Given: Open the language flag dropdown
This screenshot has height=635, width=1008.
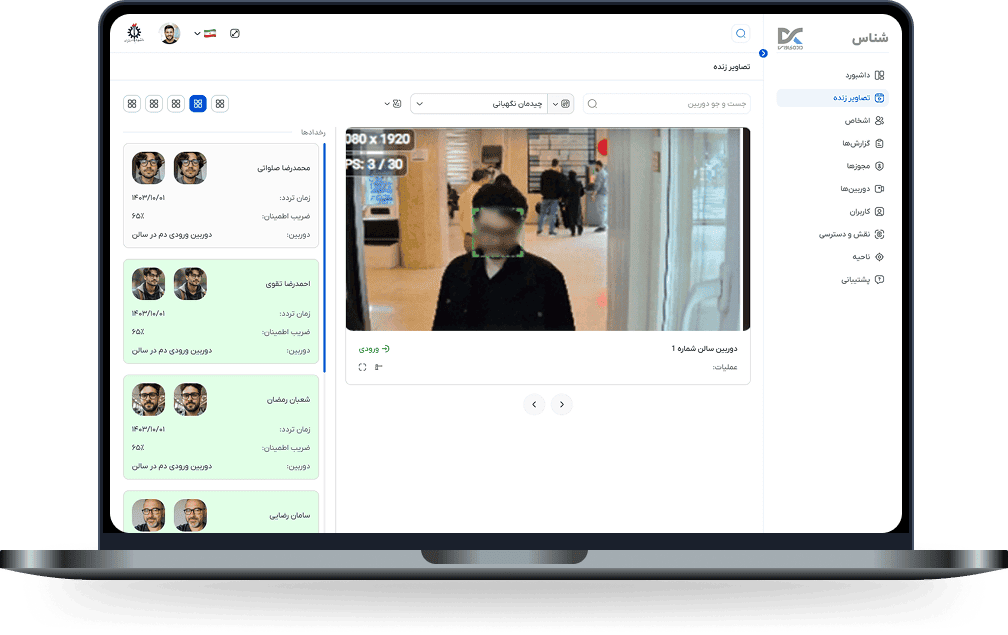Looking at the screenshot, I should pyautogui.click(x=205, y=34).
